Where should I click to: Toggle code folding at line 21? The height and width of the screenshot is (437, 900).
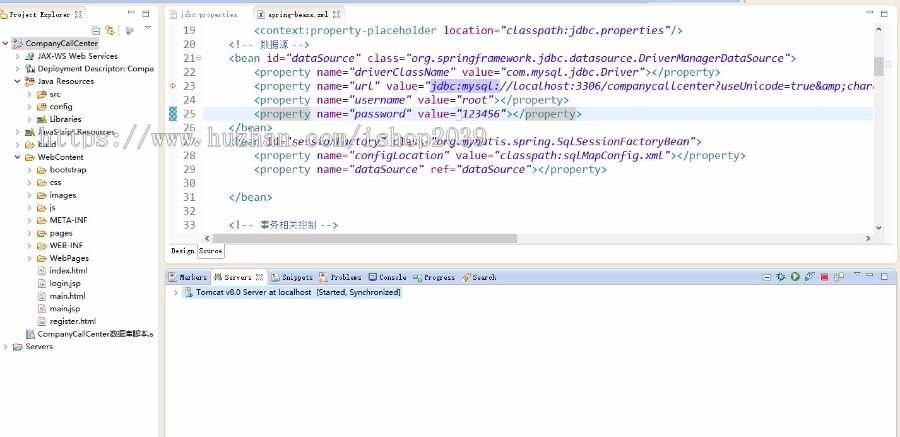pos(199,58)
